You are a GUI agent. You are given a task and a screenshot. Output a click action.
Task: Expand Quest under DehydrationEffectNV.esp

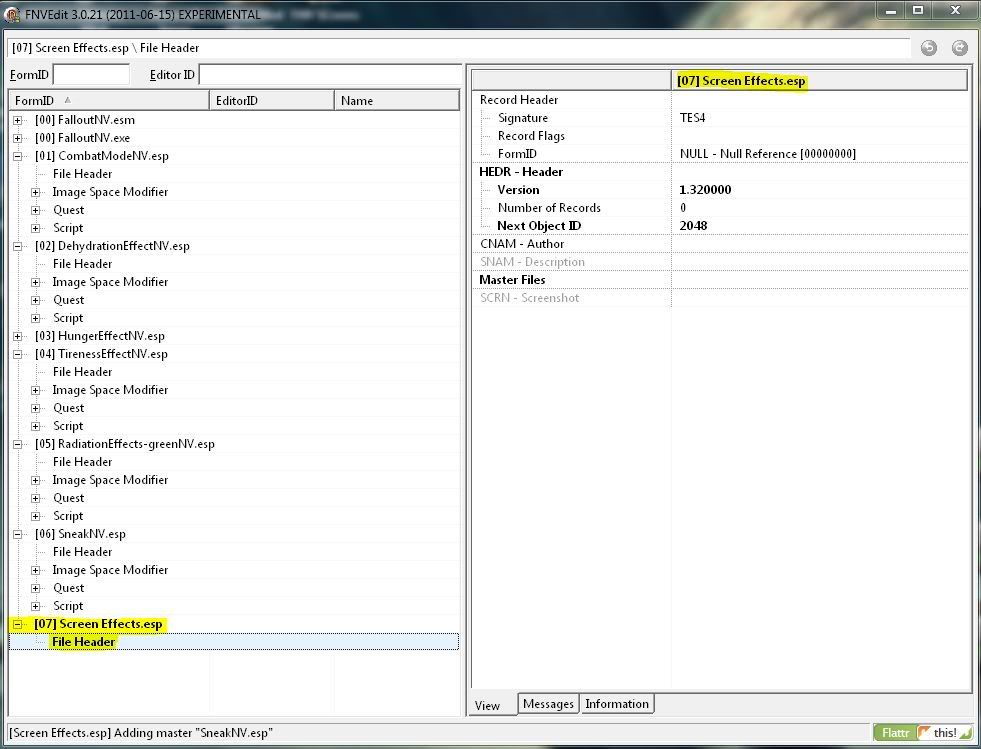36,300
